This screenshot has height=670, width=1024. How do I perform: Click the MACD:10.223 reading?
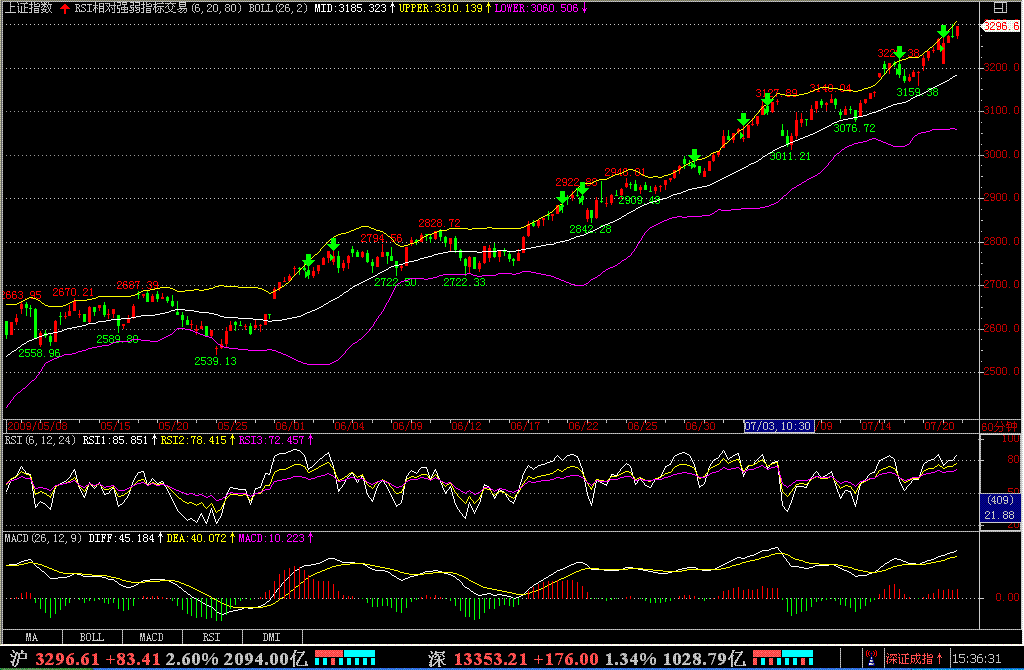(272, 538)
